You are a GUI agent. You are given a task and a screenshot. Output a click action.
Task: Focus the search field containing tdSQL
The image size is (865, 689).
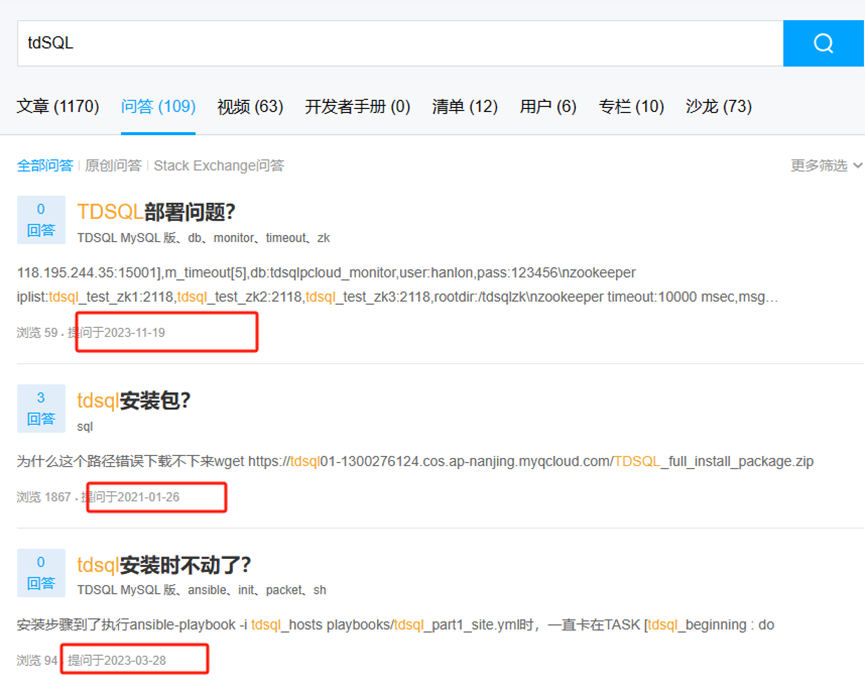click(x=400, y=43)
